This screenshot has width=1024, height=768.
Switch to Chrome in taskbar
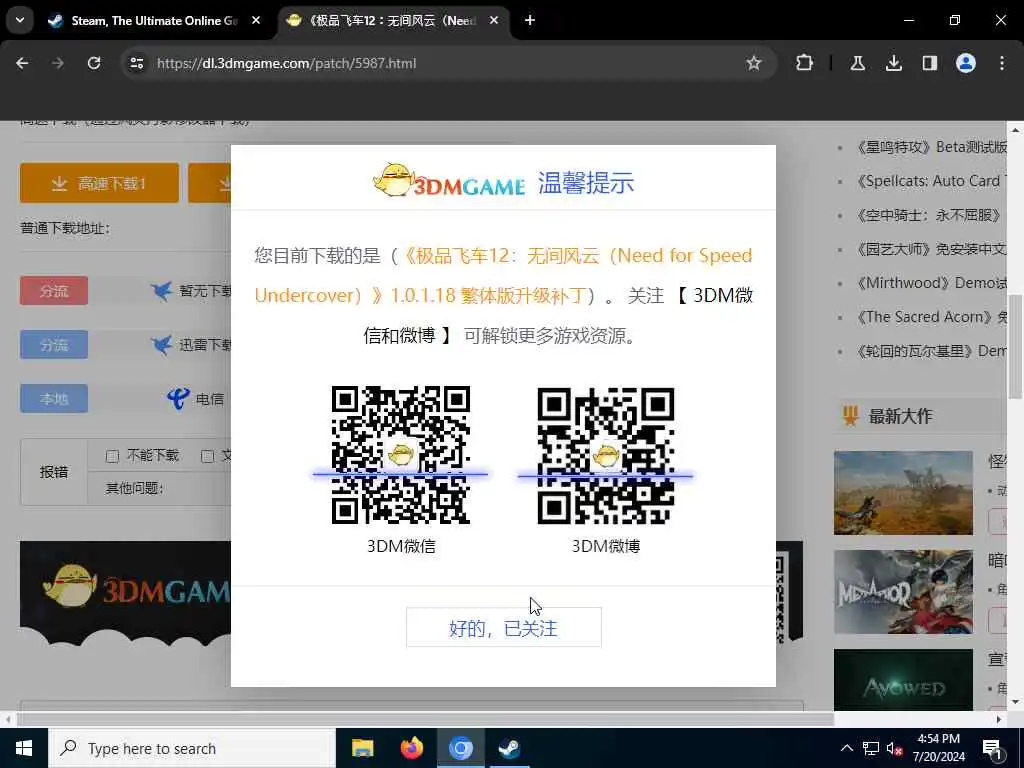pyautogui.click(x=460, y=748)
